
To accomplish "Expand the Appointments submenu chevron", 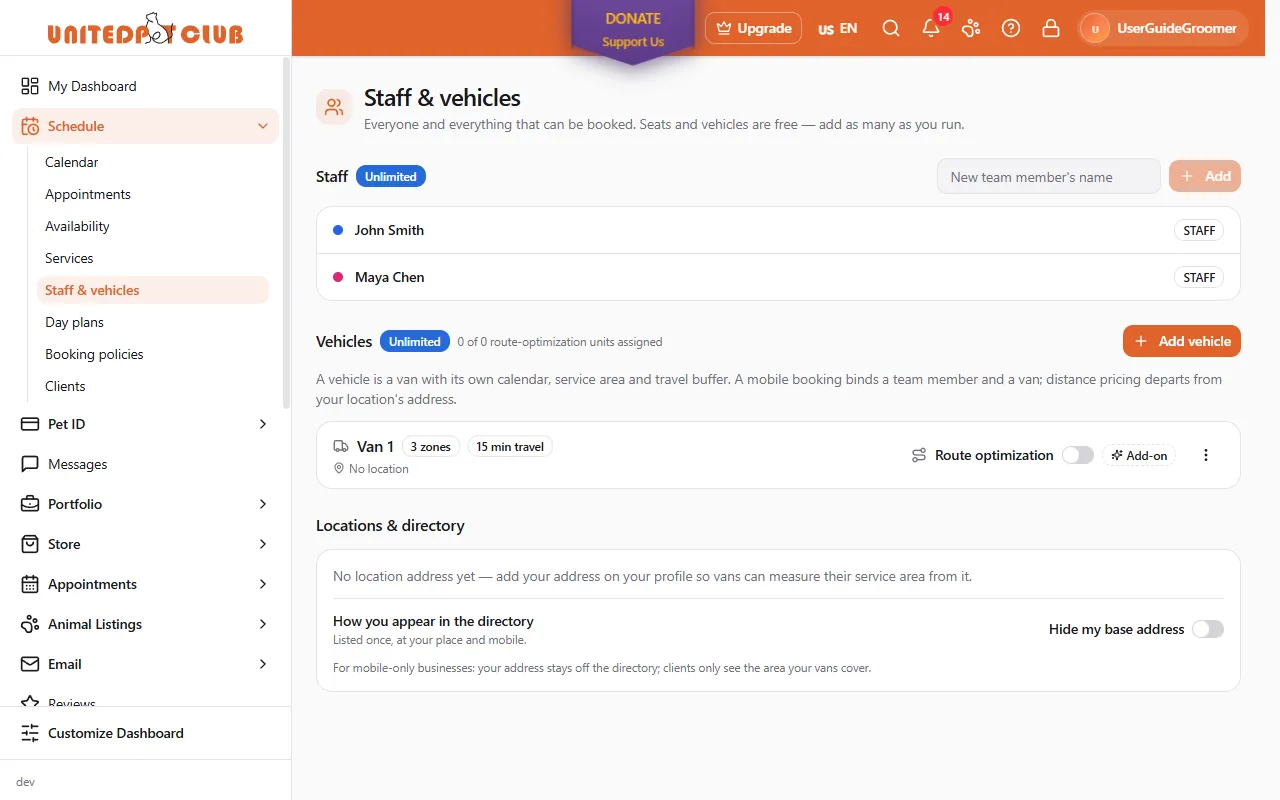I will [x=263, y=584].
